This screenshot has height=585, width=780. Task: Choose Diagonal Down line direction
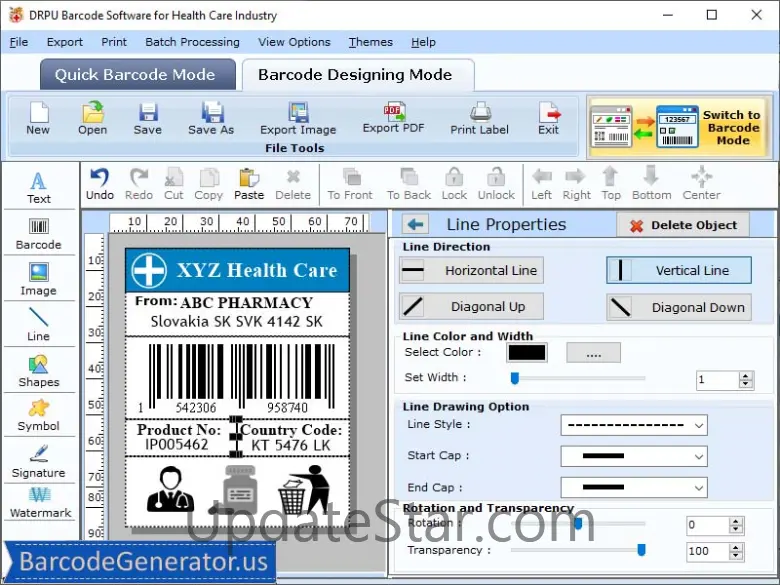tap(679, 307)
